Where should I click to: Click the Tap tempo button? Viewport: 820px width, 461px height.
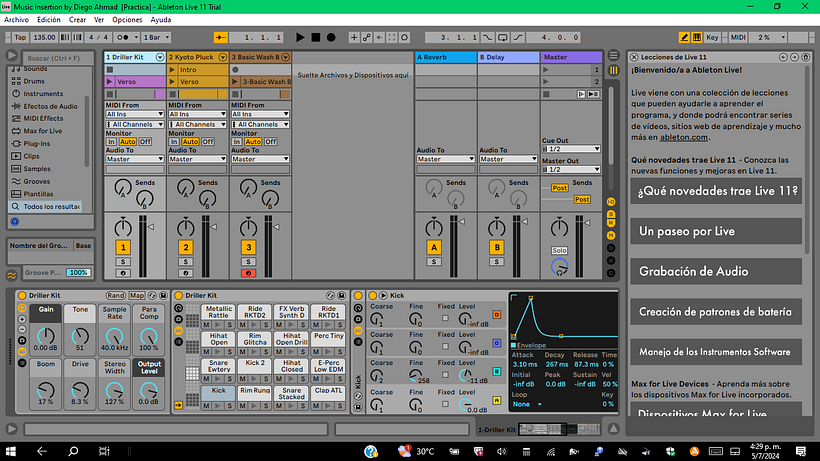pos(20,37)
